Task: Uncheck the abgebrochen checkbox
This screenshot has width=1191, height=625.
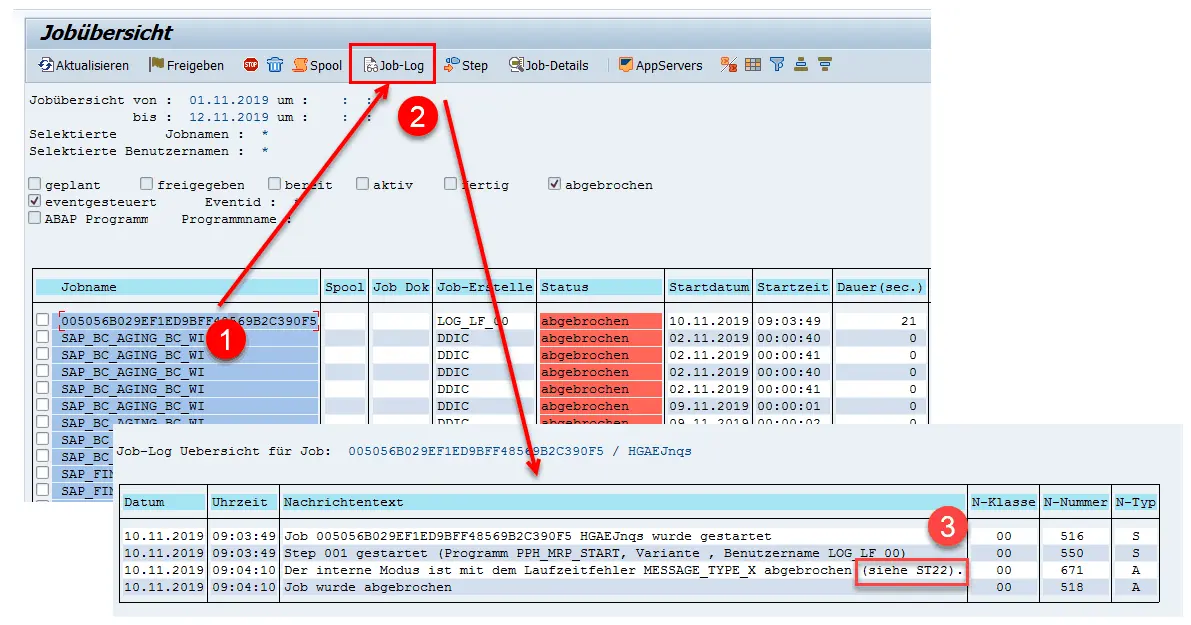Action: [x=555, y=184]
